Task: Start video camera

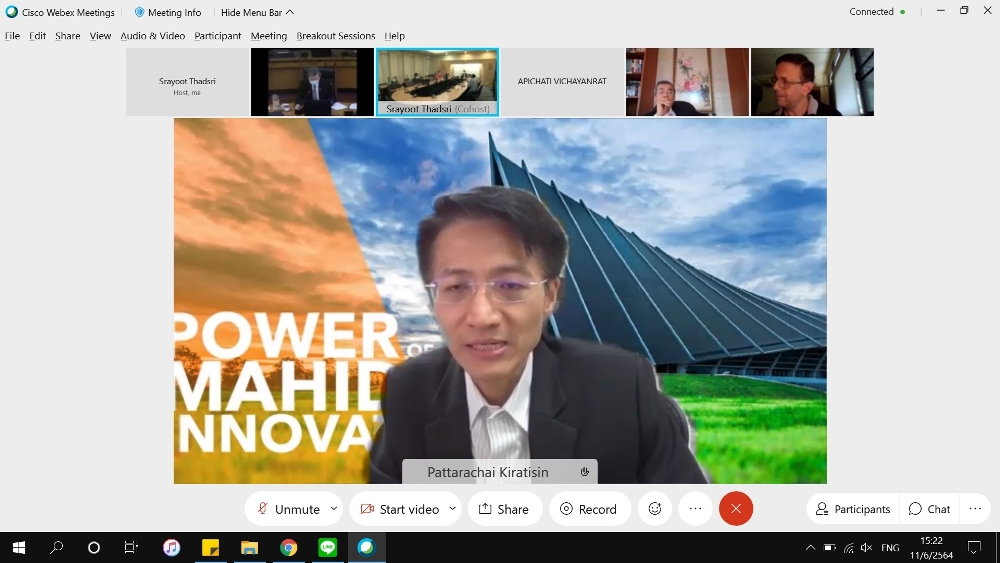Action: tap(400, 509)
